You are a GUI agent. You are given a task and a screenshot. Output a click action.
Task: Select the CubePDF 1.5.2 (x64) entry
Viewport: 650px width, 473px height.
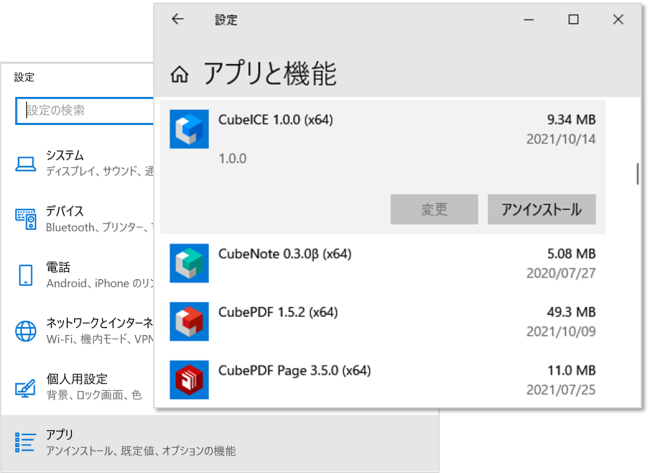(383, 321)
